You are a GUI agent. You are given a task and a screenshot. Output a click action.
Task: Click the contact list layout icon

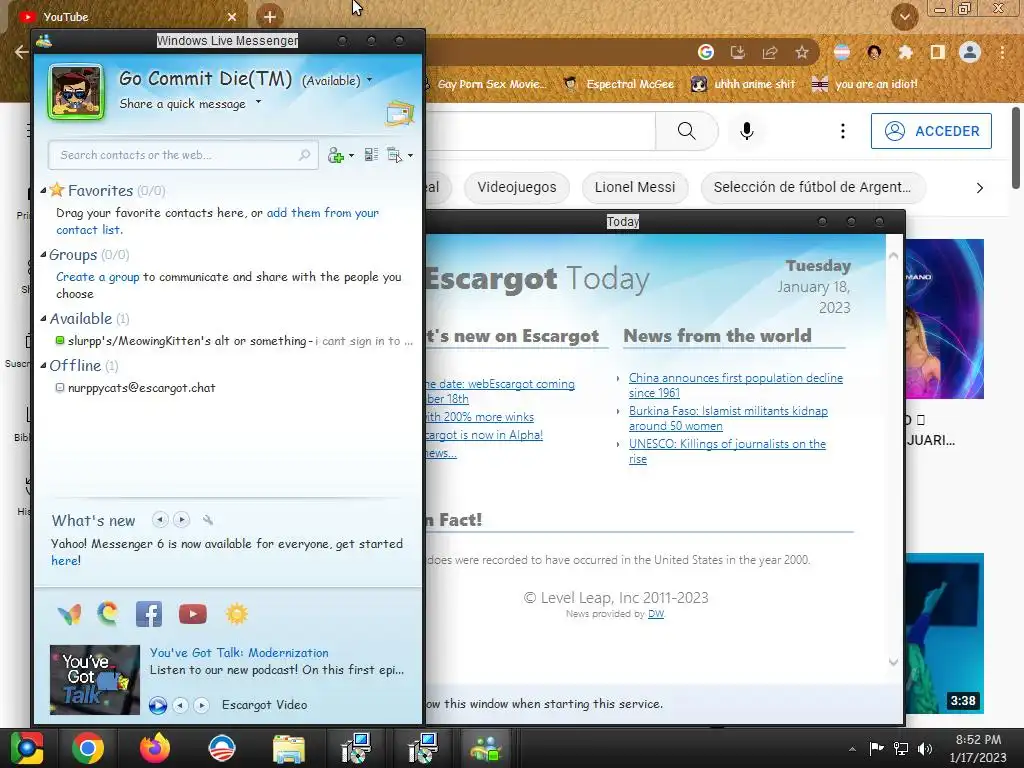(x=372, y=155)
